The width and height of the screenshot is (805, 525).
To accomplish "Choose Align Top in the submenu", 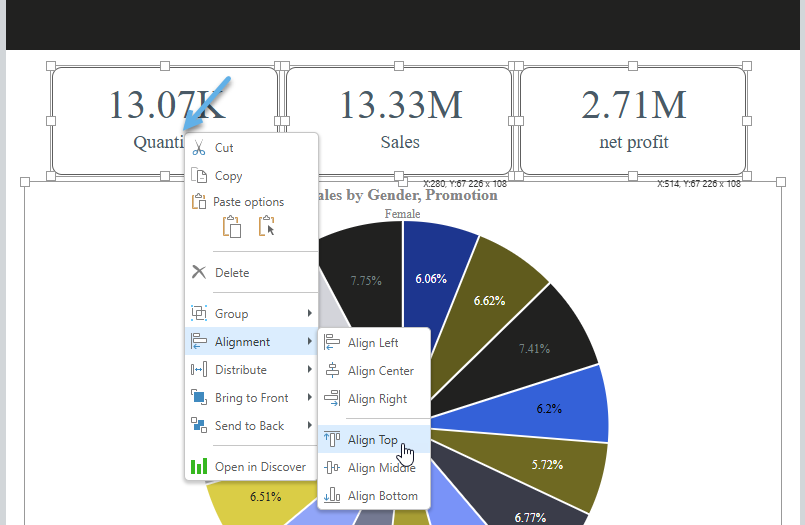I will point(374,439).
